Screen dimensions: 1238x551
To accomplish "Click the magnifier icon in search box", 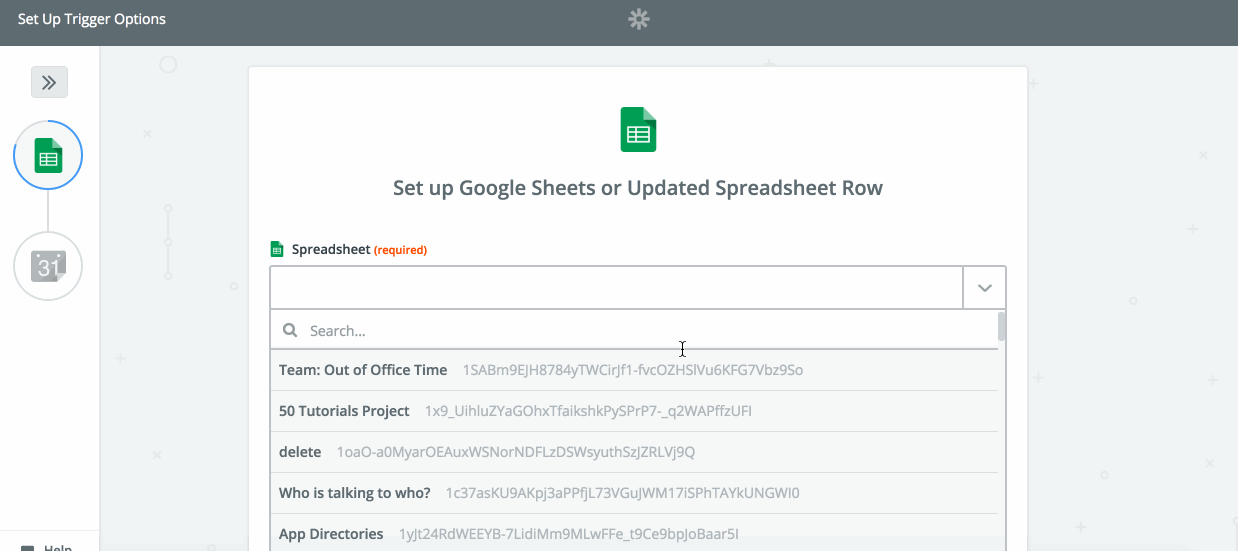I will pos(290,330).
